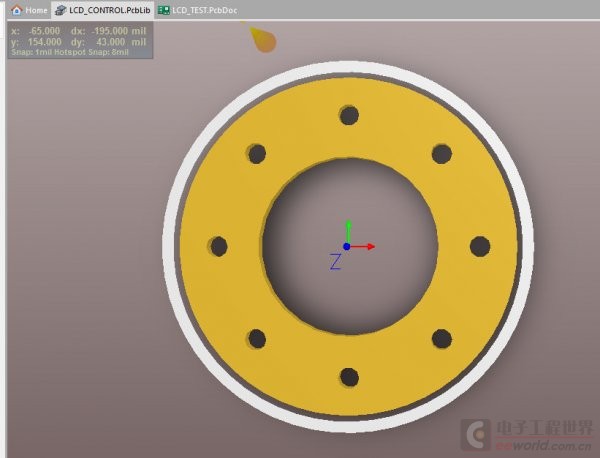Click the LCD_CONTROL.PcbLib library icon

click(60, 10)
